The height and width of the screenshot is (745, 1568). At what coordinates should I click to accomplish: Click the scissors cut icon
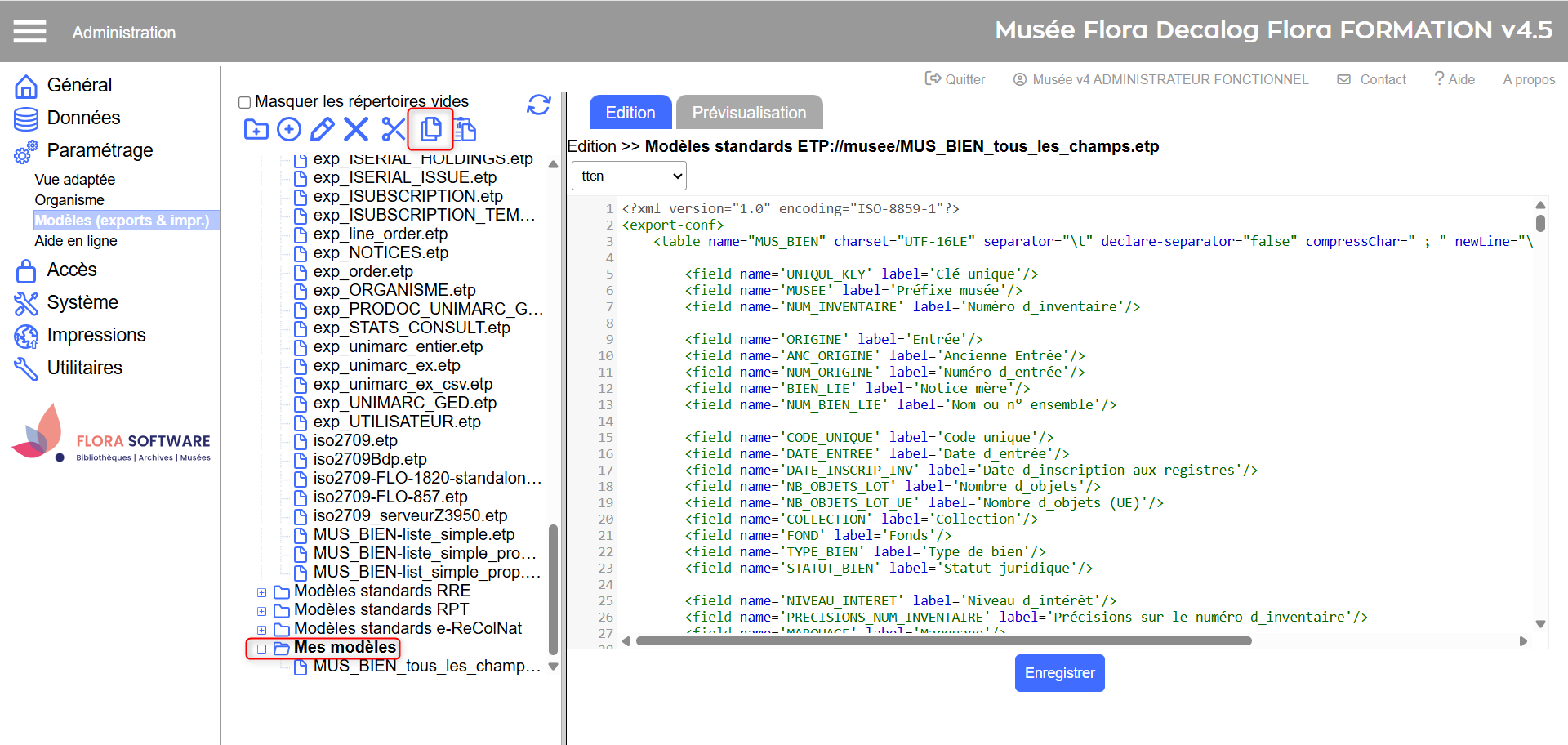pyautogui.click(x=393, y=129)
